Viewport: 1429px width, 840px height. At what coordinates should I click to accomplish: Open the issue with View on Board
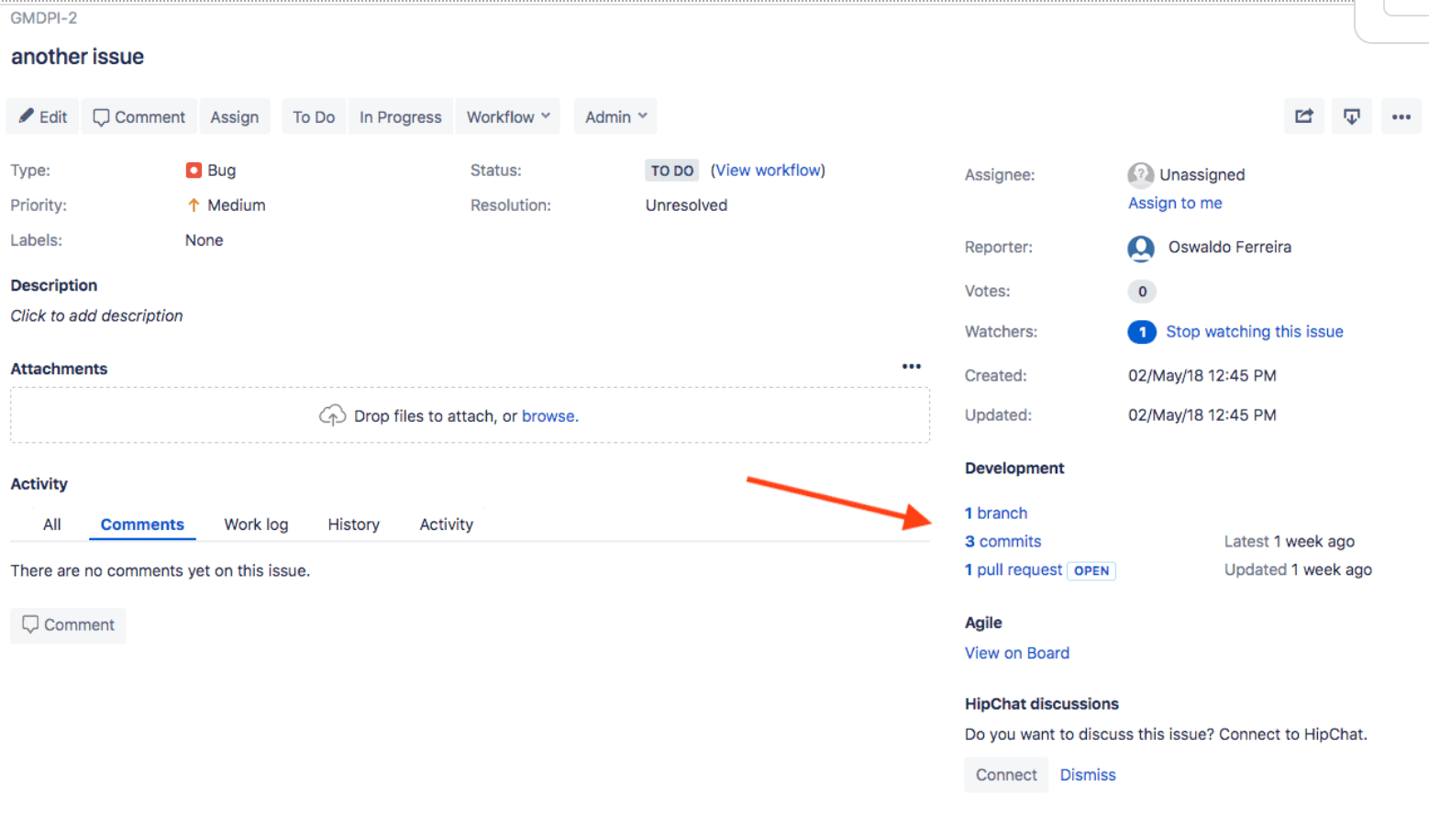(x=1016, y=652)
